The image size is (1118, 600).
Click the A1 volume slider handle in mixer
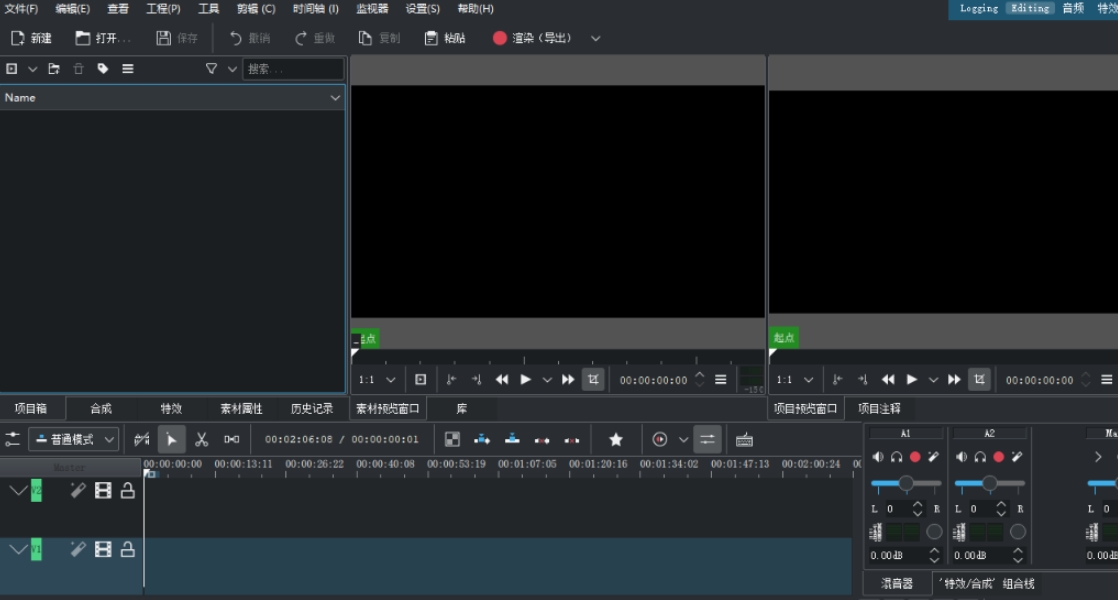point(905,483)
